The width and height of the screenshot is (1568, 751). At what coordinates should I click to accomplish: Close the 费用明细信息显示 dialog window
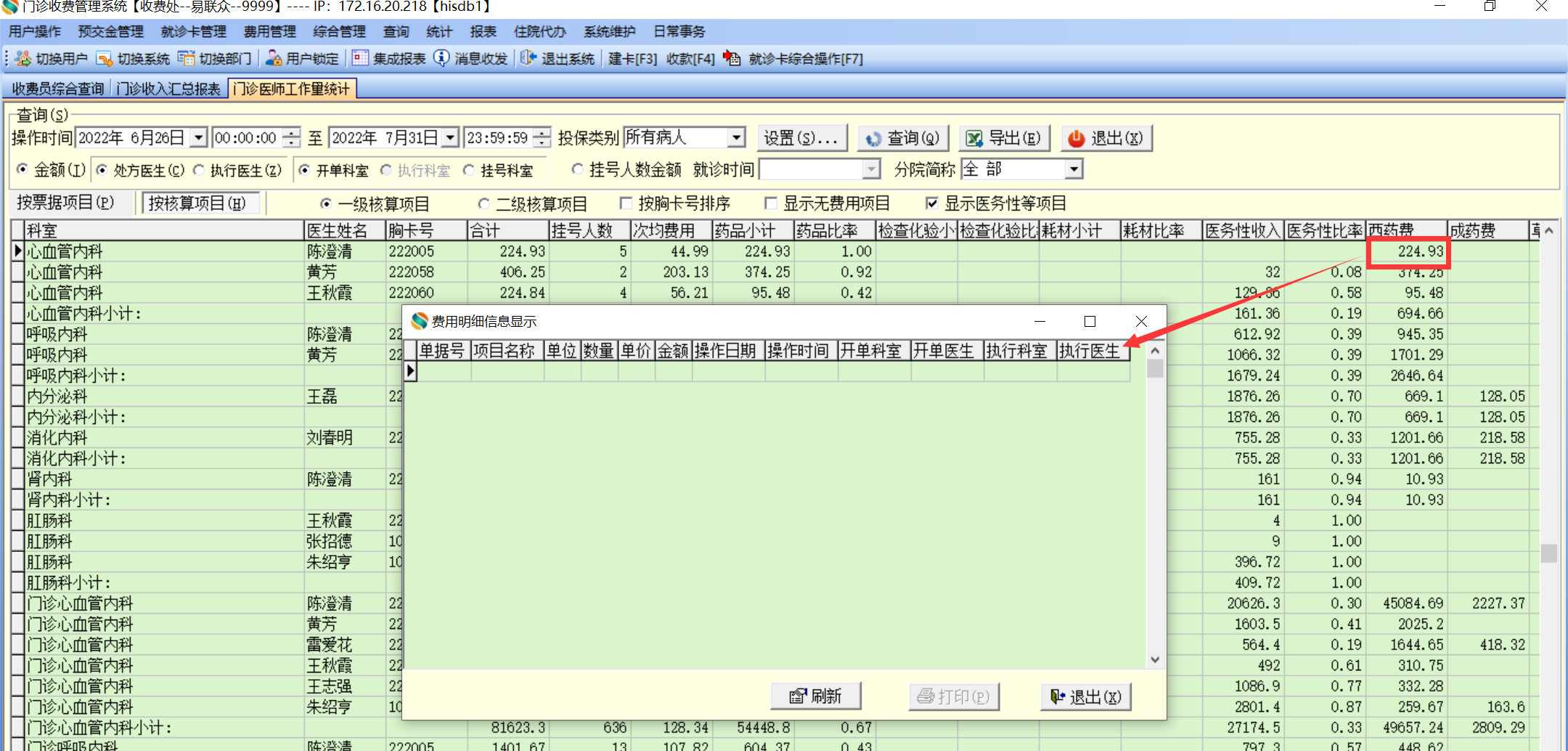1141,321
